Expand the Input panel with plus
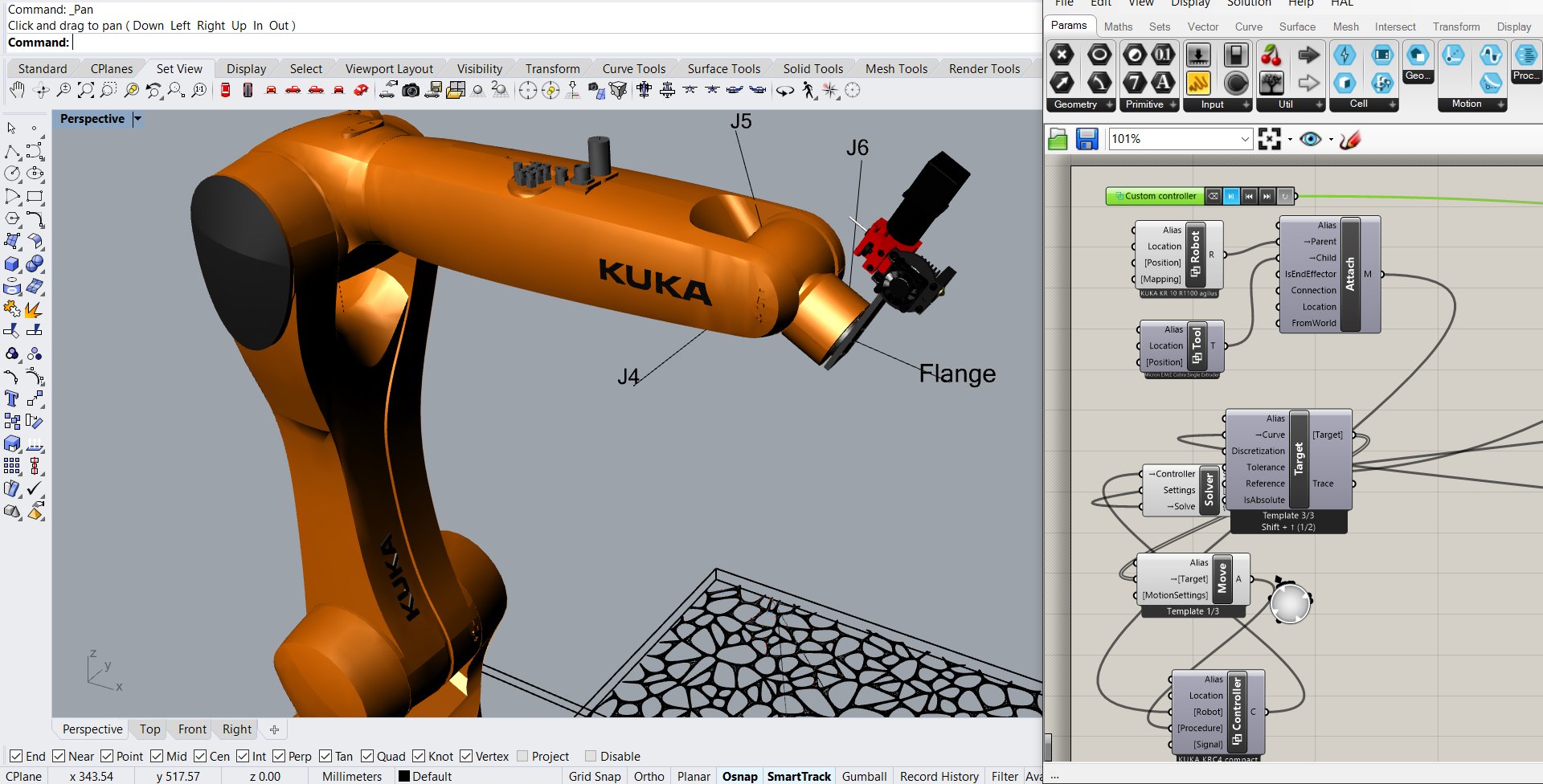1543x784 pixels. point(1246,105)
